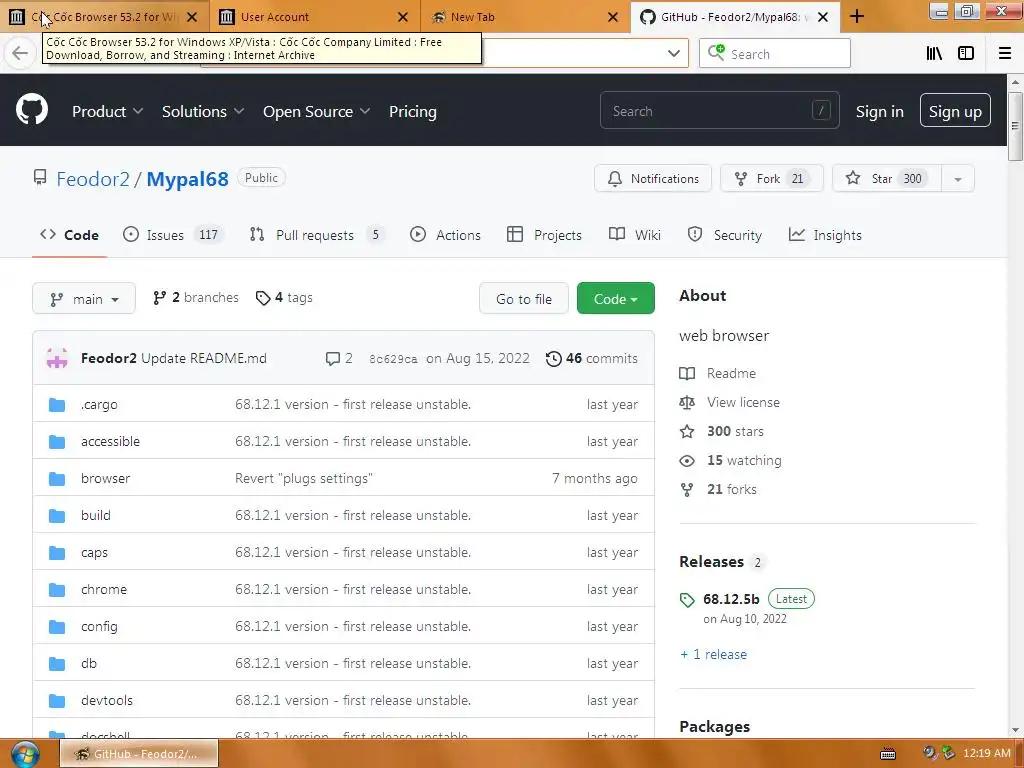Image resolution: width=1024 pixels, height=768 pixels.
Task: Switch to the New Tab browser tab
Action: pos(526,17)
